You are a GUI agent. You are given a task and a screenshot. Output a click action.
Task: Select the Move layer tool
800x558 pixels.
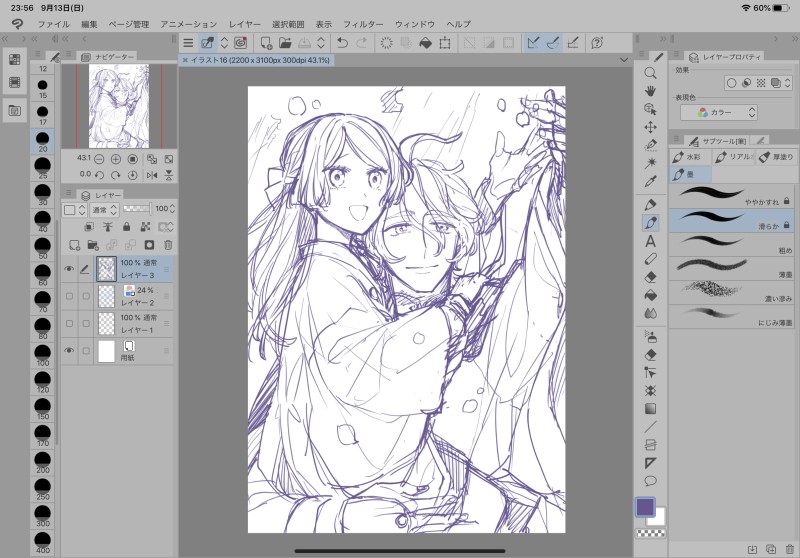coord(650,127)
